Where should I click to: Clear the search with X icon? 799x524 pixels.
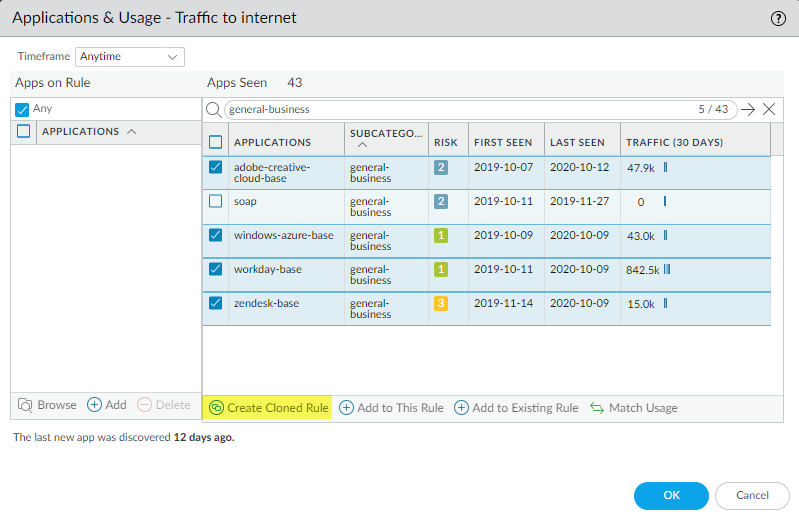click(x=769, y=109)
